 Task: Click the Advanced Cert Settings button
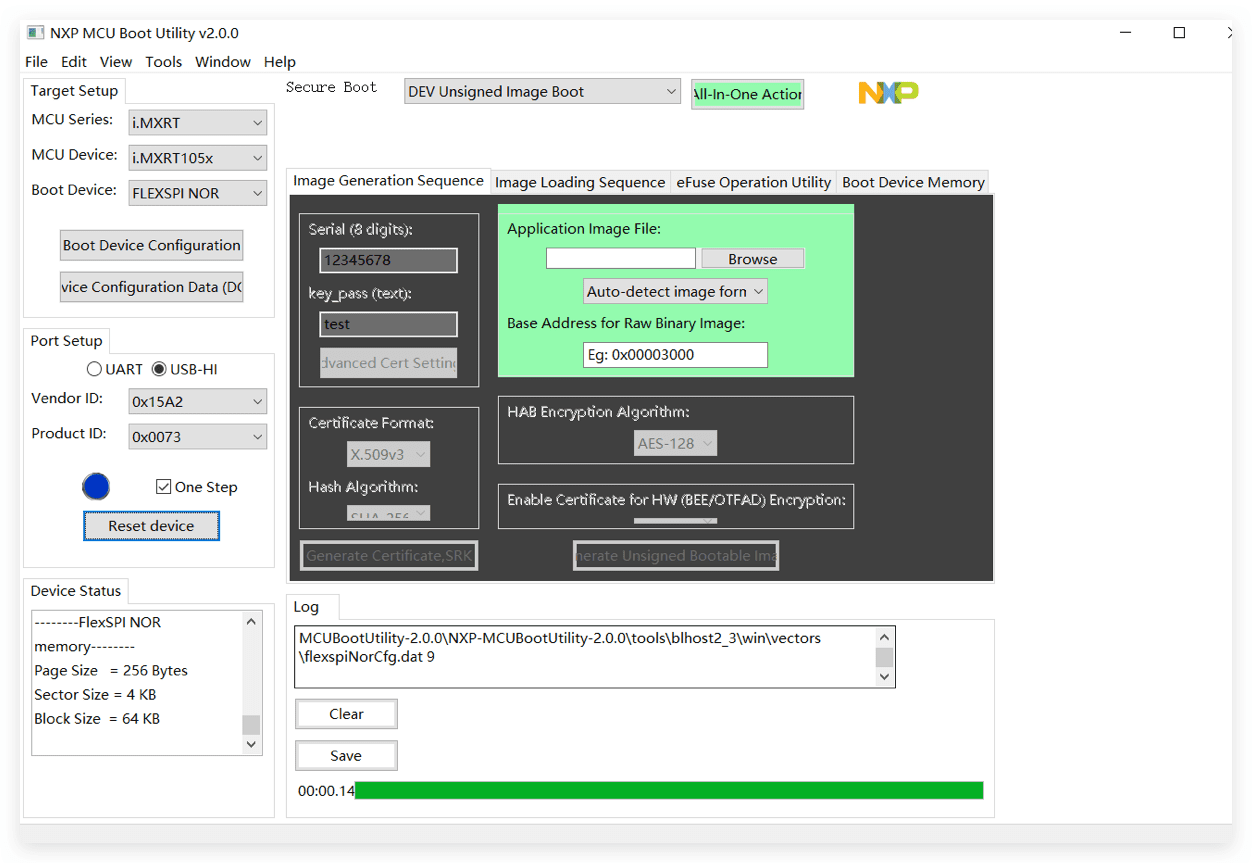coord(388,363)
